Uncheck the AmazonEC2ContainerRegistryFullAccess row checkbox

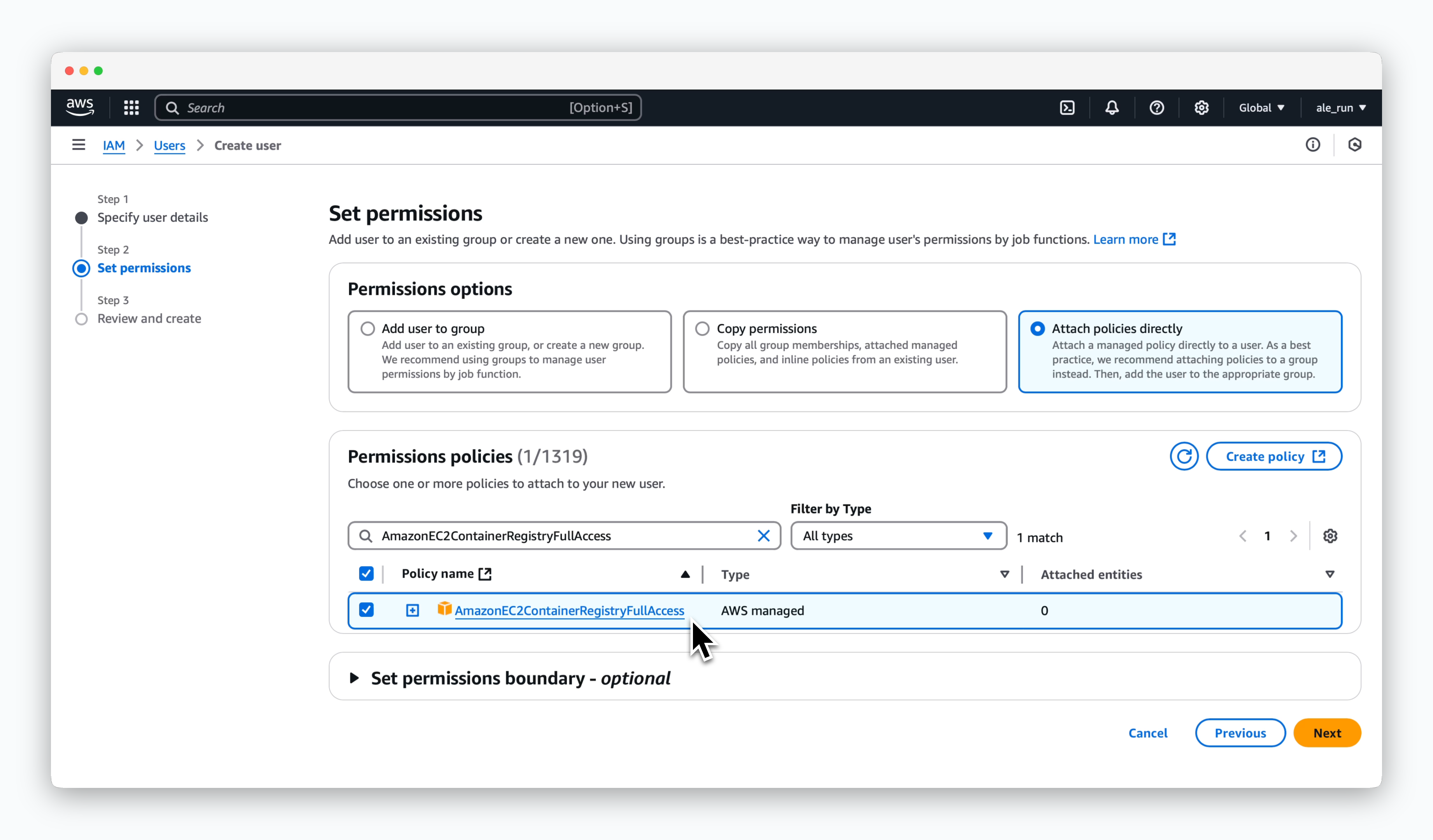tap(366, 610)
